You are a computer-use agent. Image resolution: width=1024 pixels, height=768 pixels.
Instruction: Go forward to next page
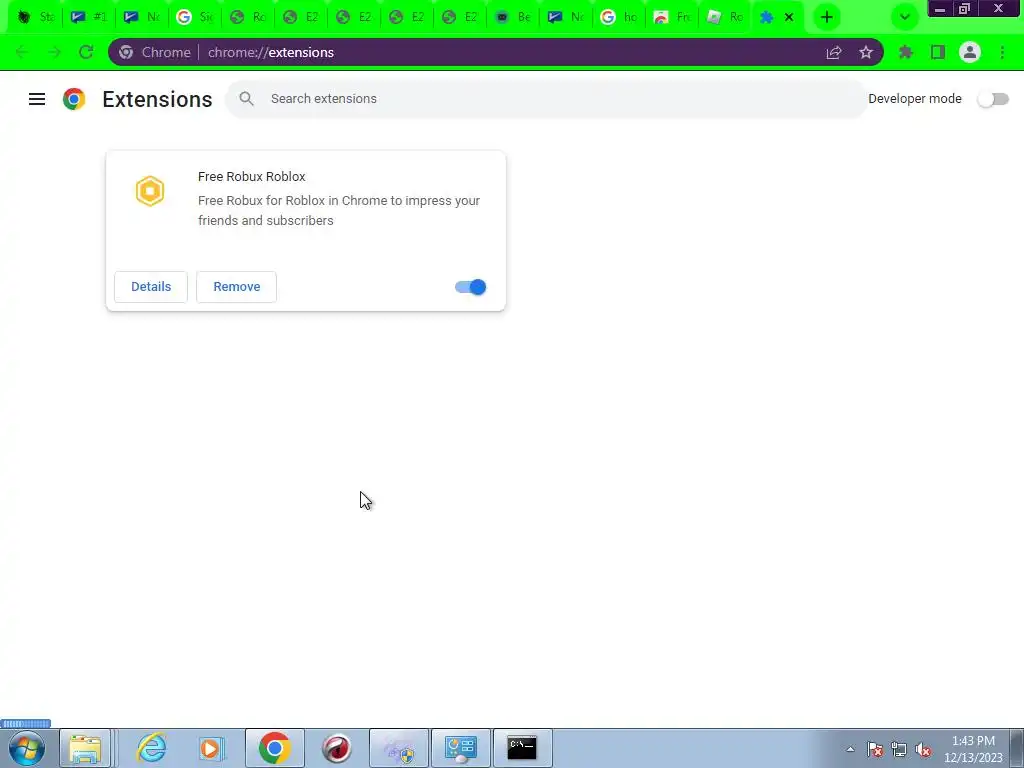click(54, 52)
